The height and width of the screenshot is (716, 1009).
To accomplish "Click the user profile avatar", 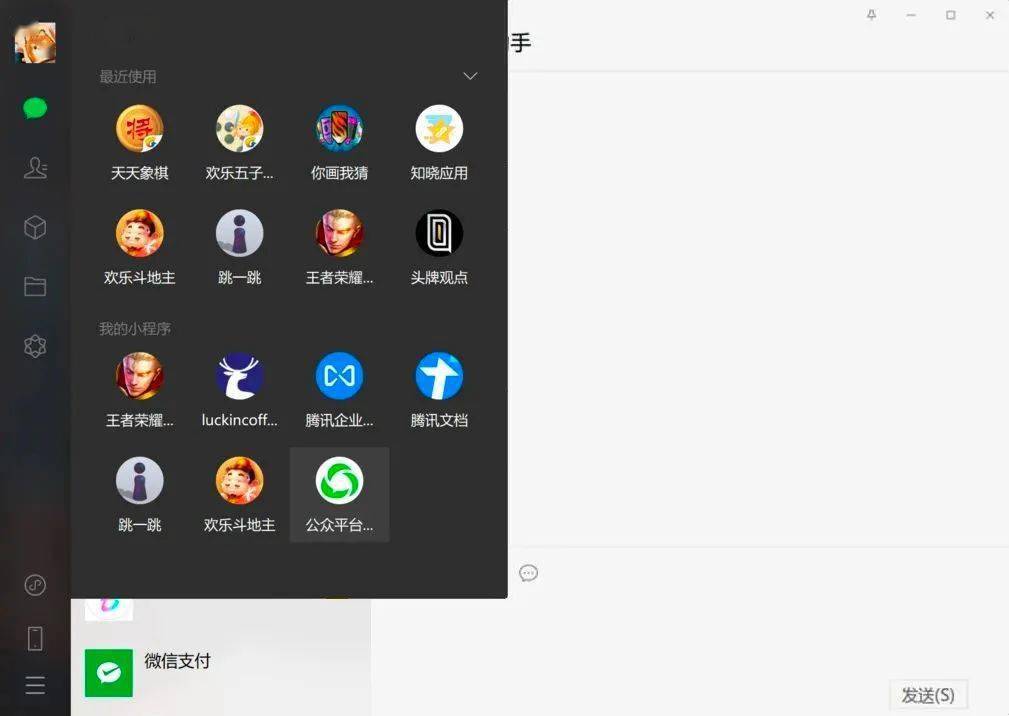I will (35, 43).
